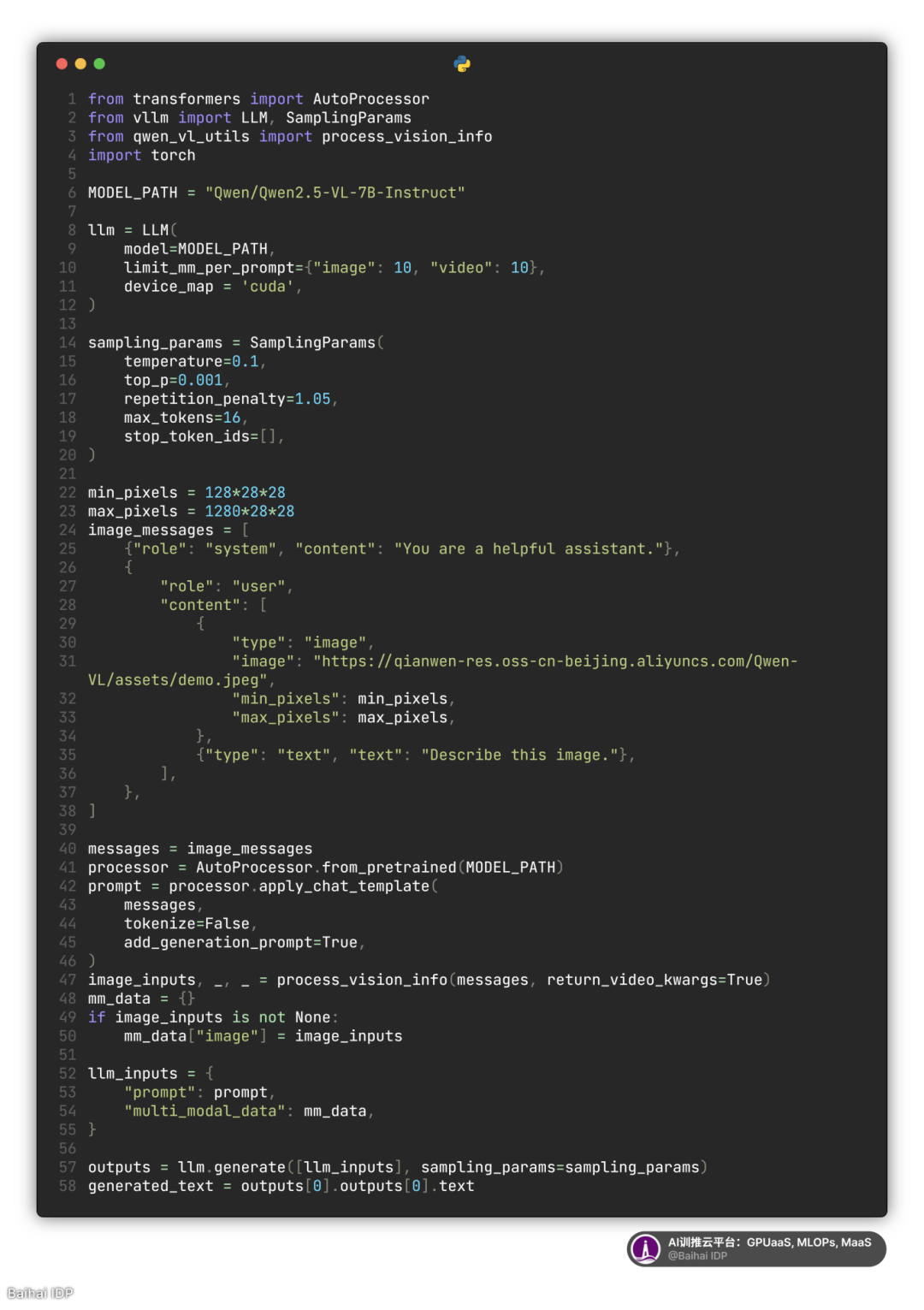Click the "user" string on line 27
This screenshot has height=1310, width=924.
(x=259, y=587)
